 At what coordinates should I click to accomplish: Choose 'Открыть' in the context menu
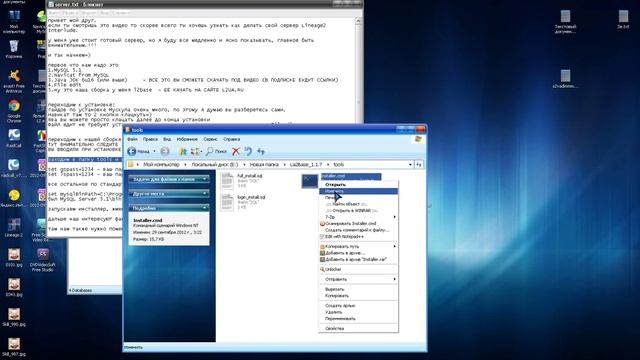pos(358,184)
